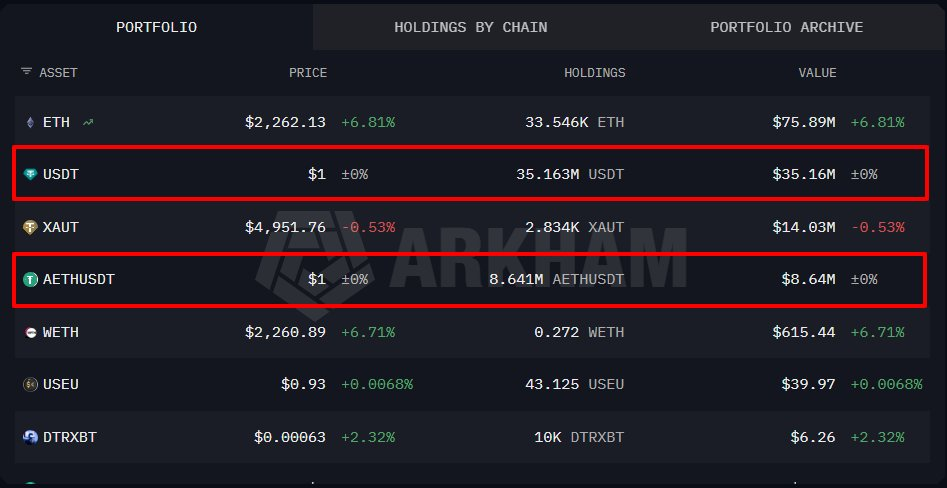
Task: Click the Asset column header
Action: click(x=58, y=73)
